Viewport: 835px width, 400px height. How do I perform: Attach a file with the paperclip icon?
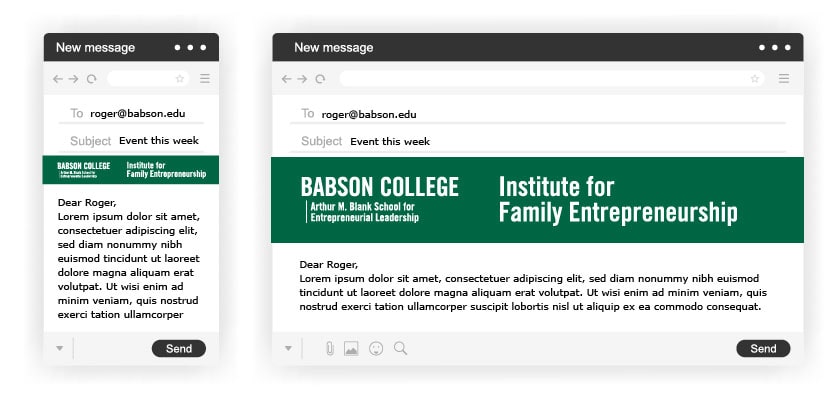330,349
